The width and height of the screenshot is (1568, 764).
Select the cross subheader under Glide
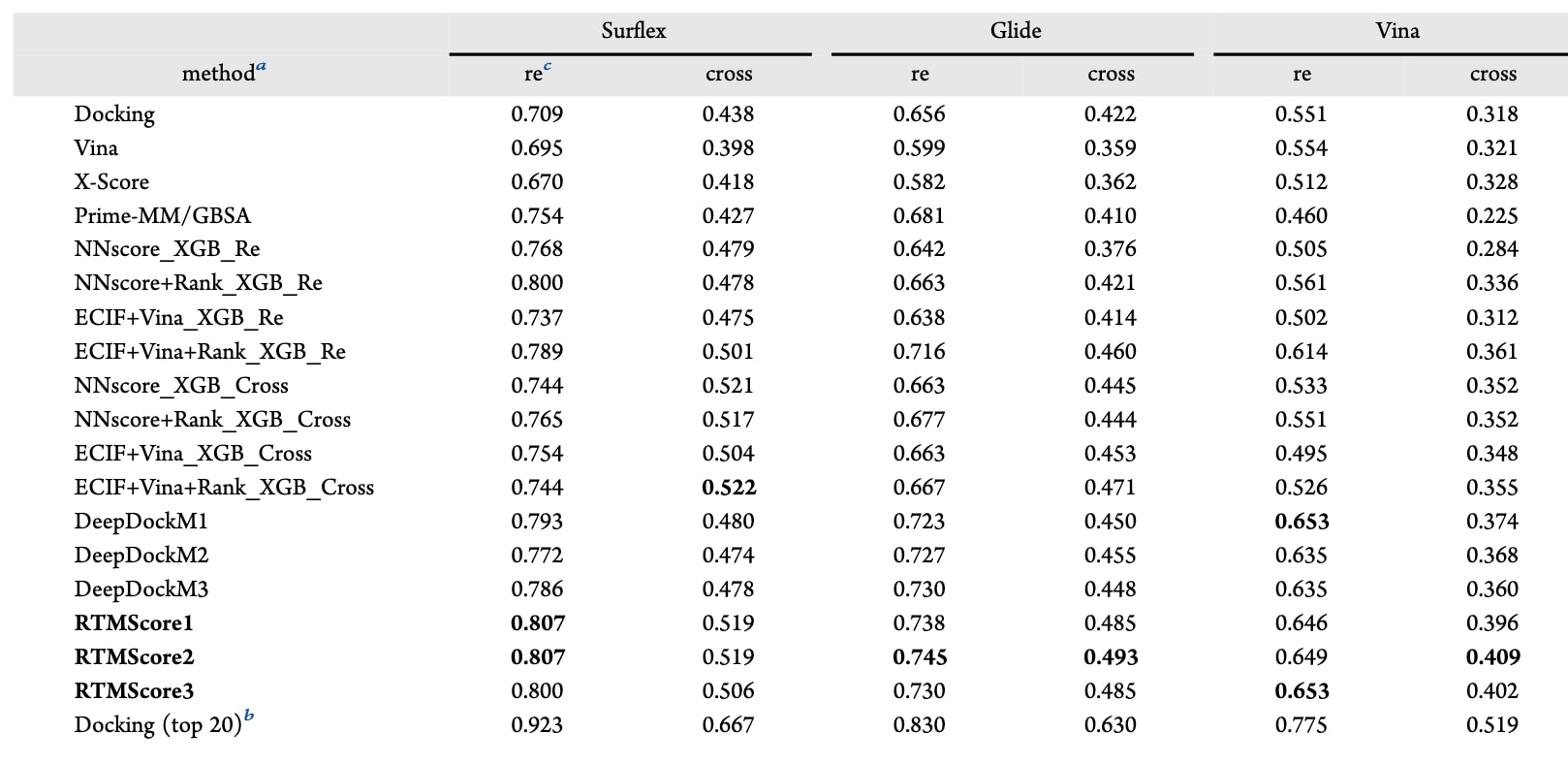pos(1111,74)
